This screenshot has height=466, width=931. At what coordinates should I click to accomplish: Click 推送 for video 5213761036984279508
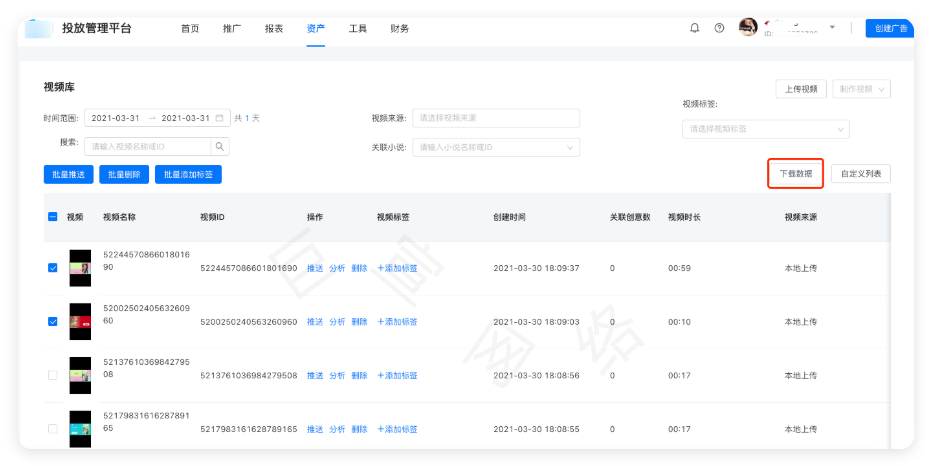click(x=315, y=376)
